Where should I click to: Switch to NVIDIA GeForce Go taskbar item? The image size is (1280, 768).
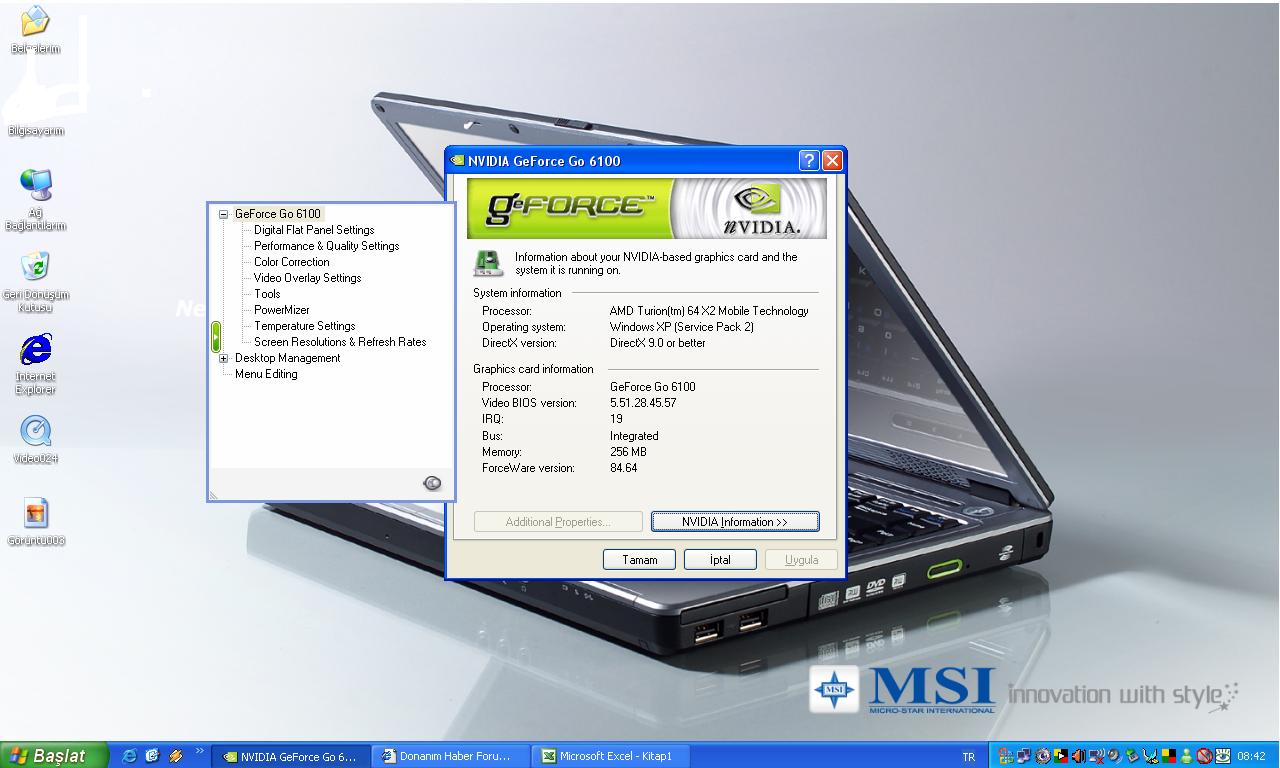(290, 757)
